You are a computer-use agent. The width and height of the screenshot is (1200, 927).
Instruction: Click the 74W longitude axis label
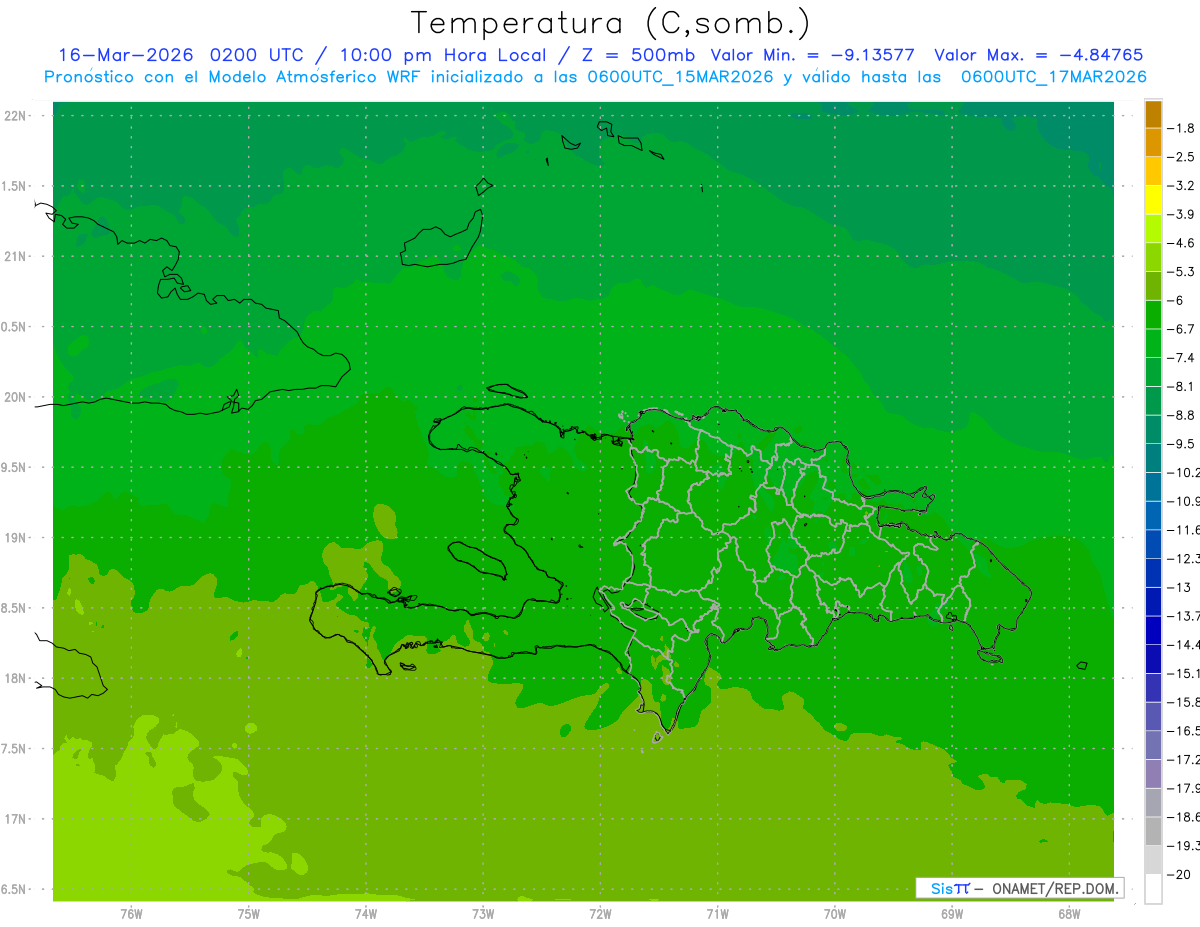pos(366,913)
